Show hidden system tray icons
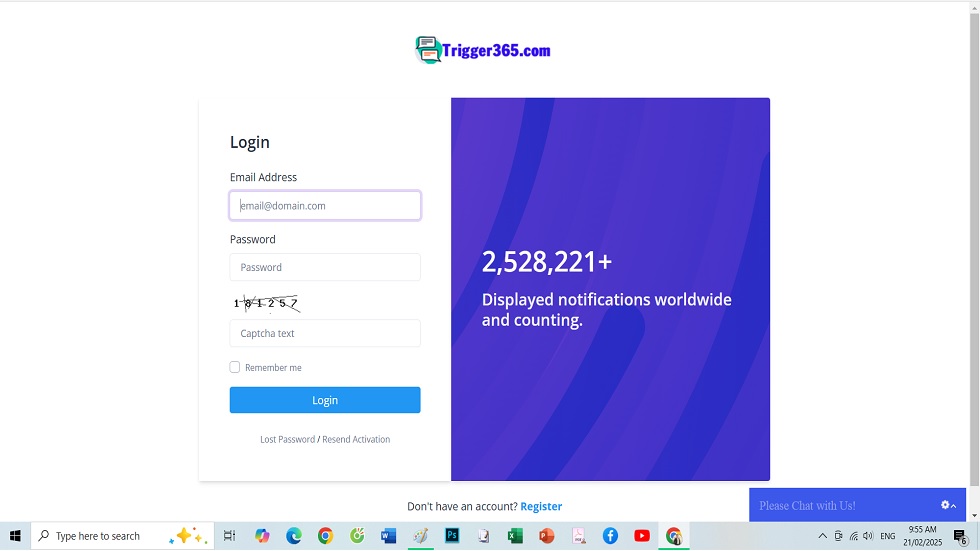 [822, 536]
